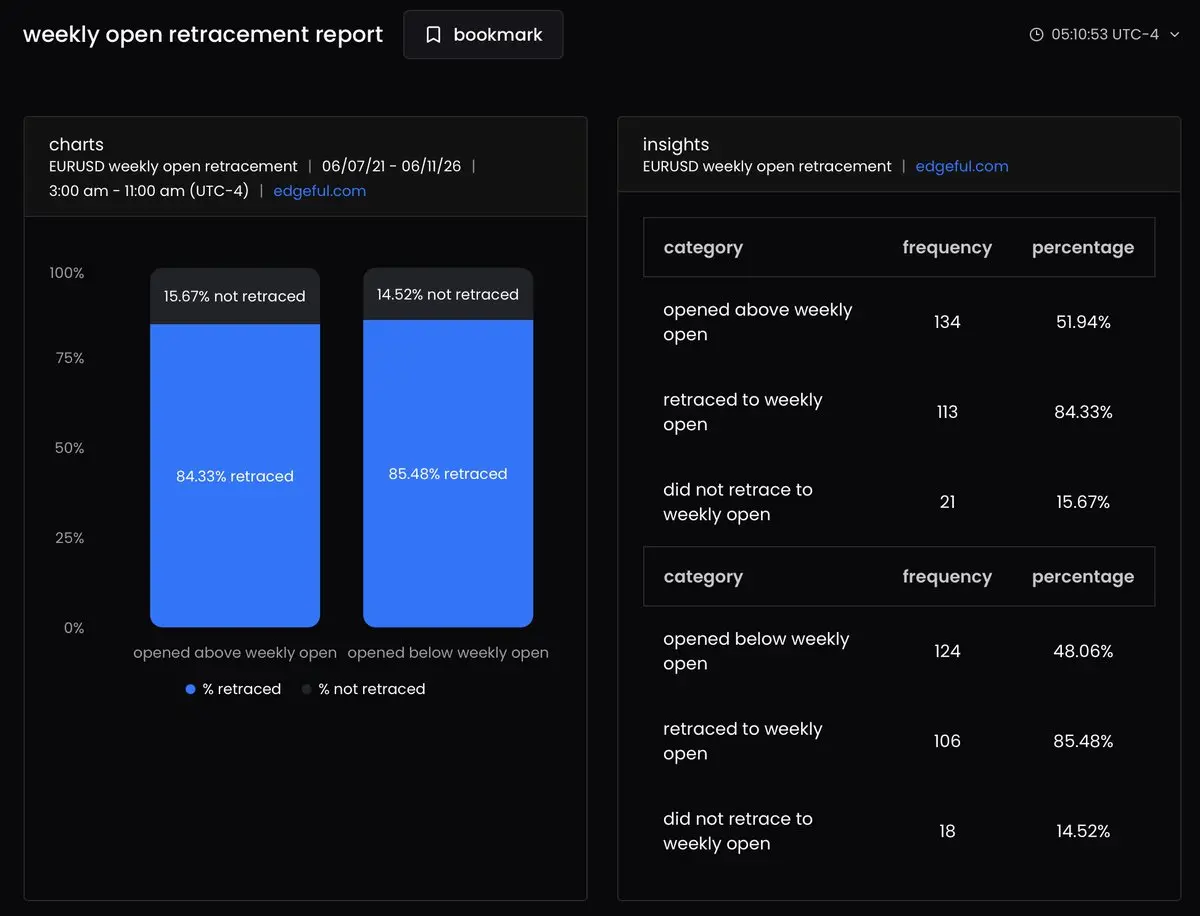Open edgeful.com link in insights panel
Screen dimensions: 1200x916
[962, 167]
